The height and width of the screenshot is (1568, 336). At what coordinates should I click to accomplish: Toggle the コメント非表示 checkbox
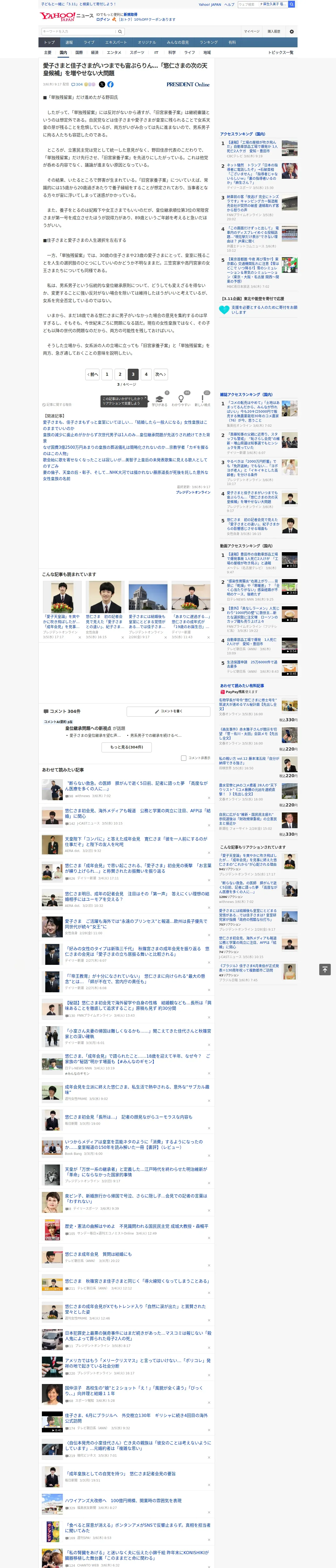click(x=183, y=758)
